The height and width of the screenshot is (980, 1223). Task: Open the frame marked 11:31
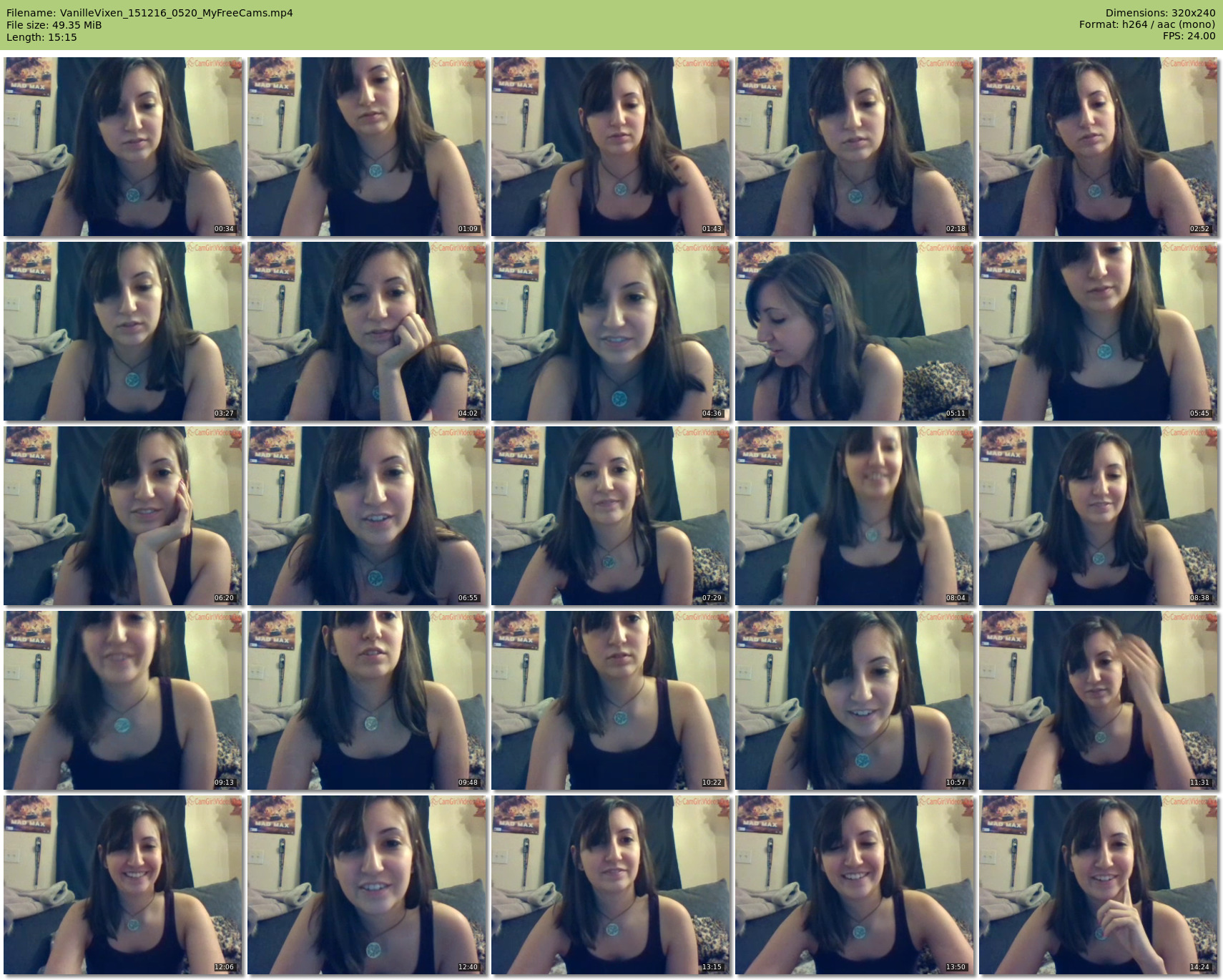tap(1099, 700)
